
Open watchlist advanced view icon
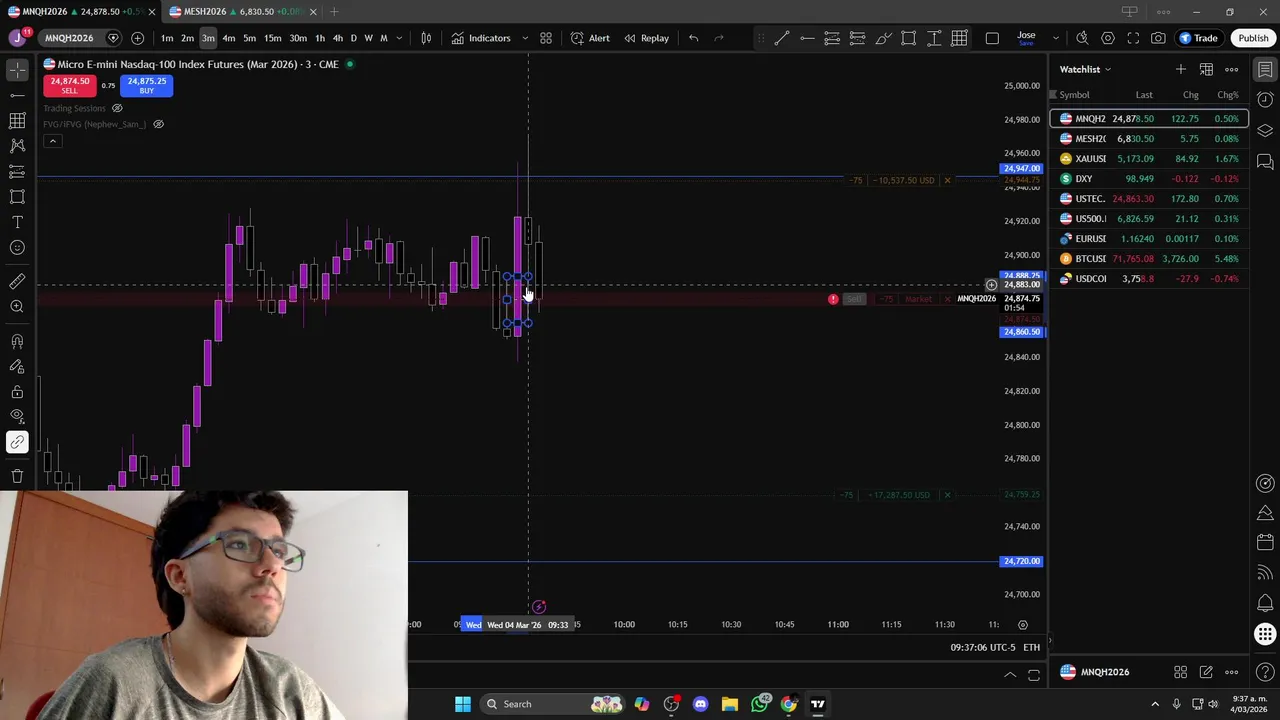[x=1206, y=69]
